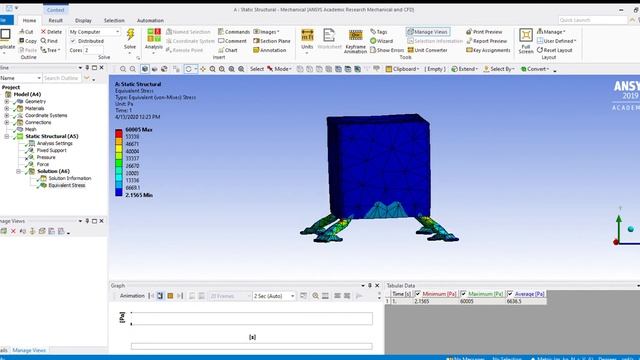This screenshot has width=640, height=360.
Task: Select the Mesh tree item
Action: click(x=31, y=129)
